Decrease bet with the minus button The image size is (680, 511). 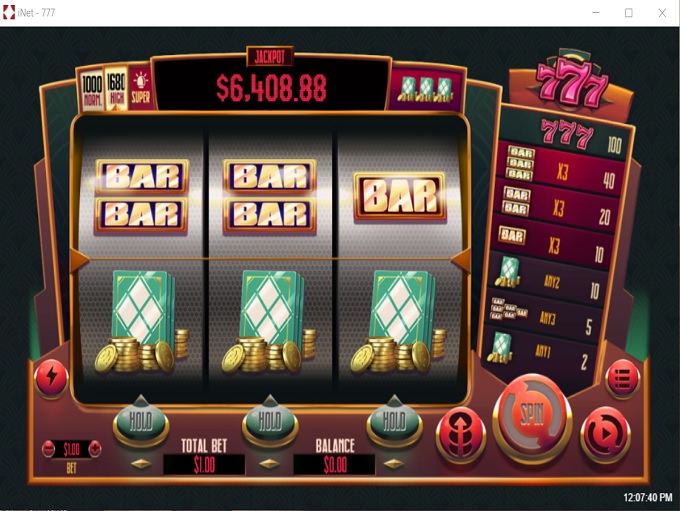(x=49, y=449)
